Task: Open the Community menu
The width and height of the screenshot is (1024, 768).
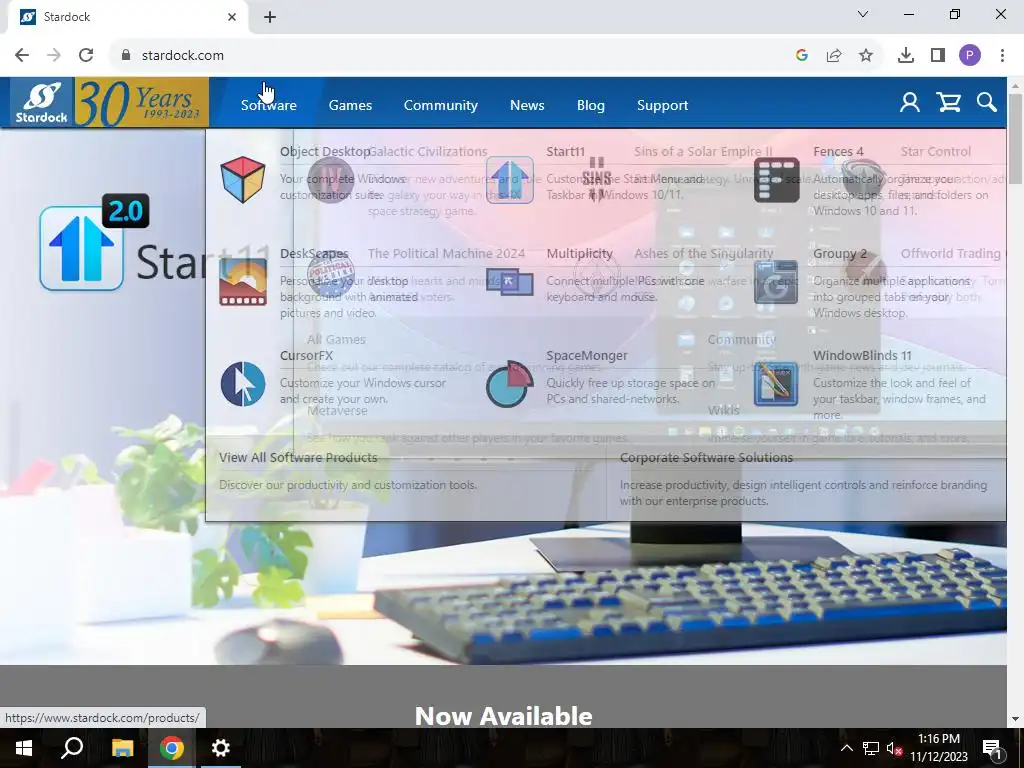Action: point(441,105)
